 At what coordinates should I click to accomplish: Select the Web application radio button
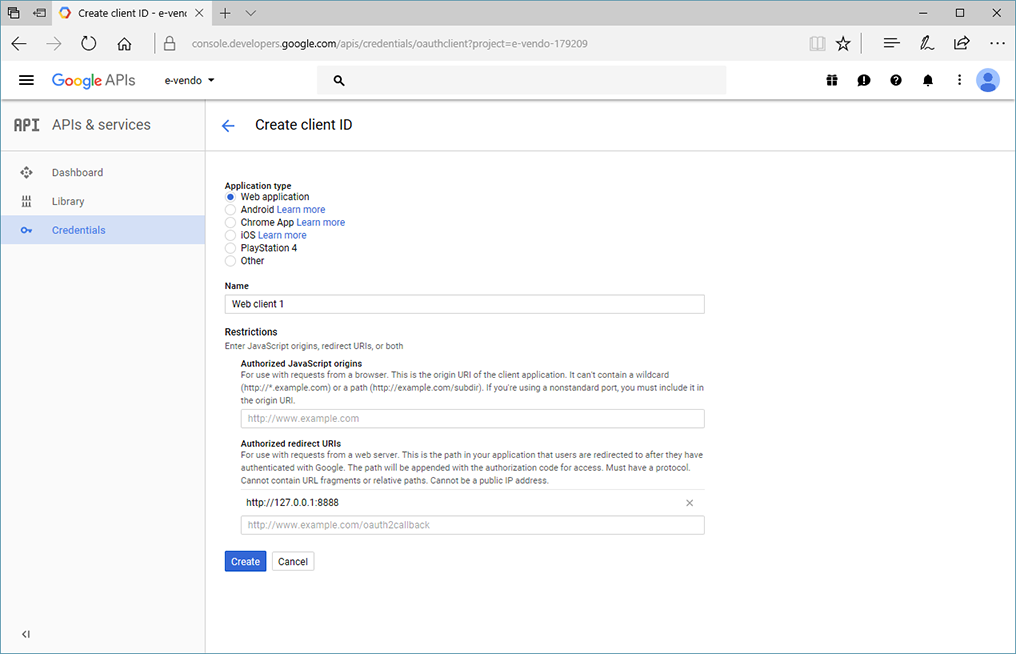(230, 197)
